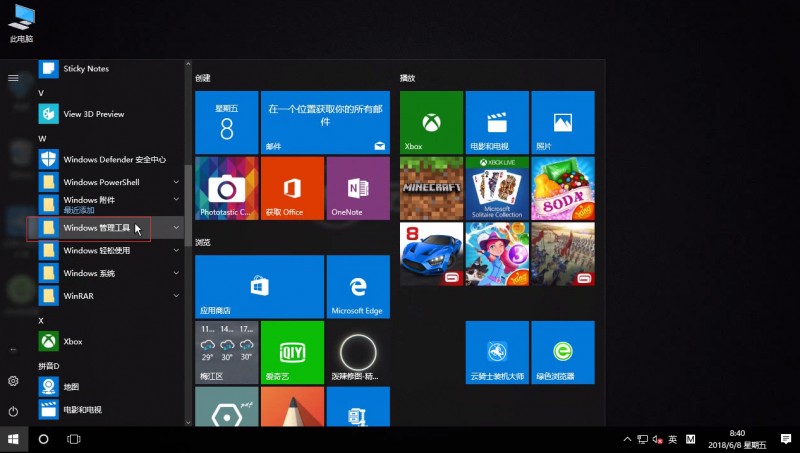
Task: Open the OneNote tile
Action: [358, 188]
